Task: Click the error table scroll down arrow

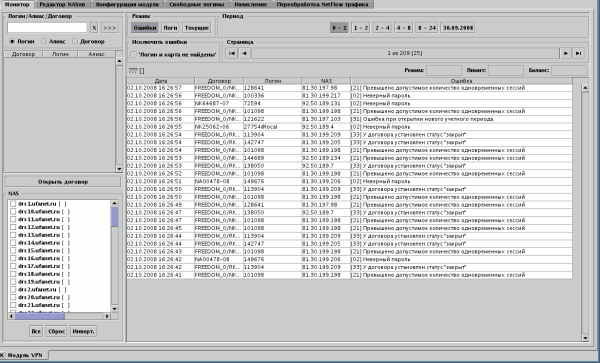Action: click(585, 338)
